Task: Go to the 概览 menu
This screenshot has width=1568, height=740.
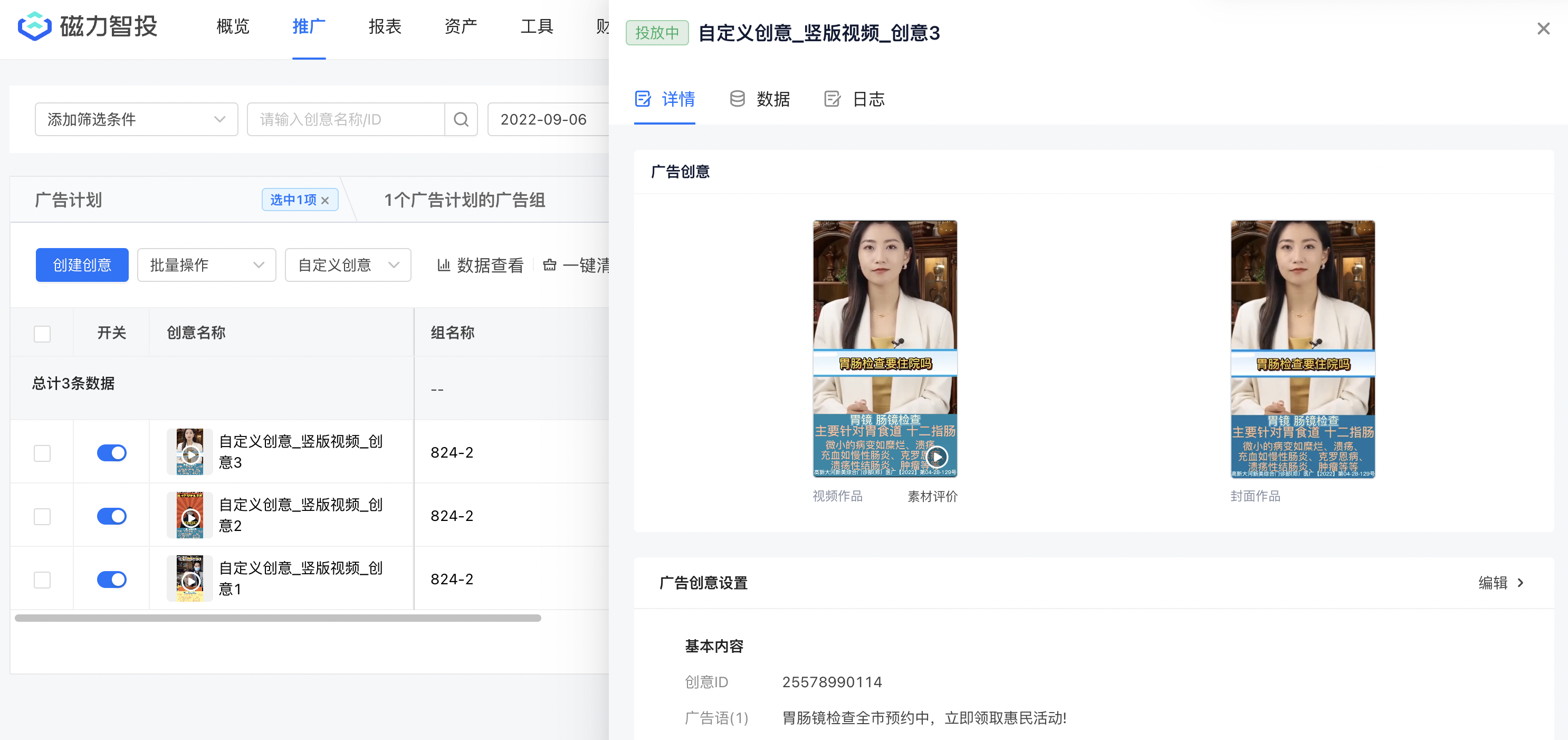Action: [x=233, y=26]
